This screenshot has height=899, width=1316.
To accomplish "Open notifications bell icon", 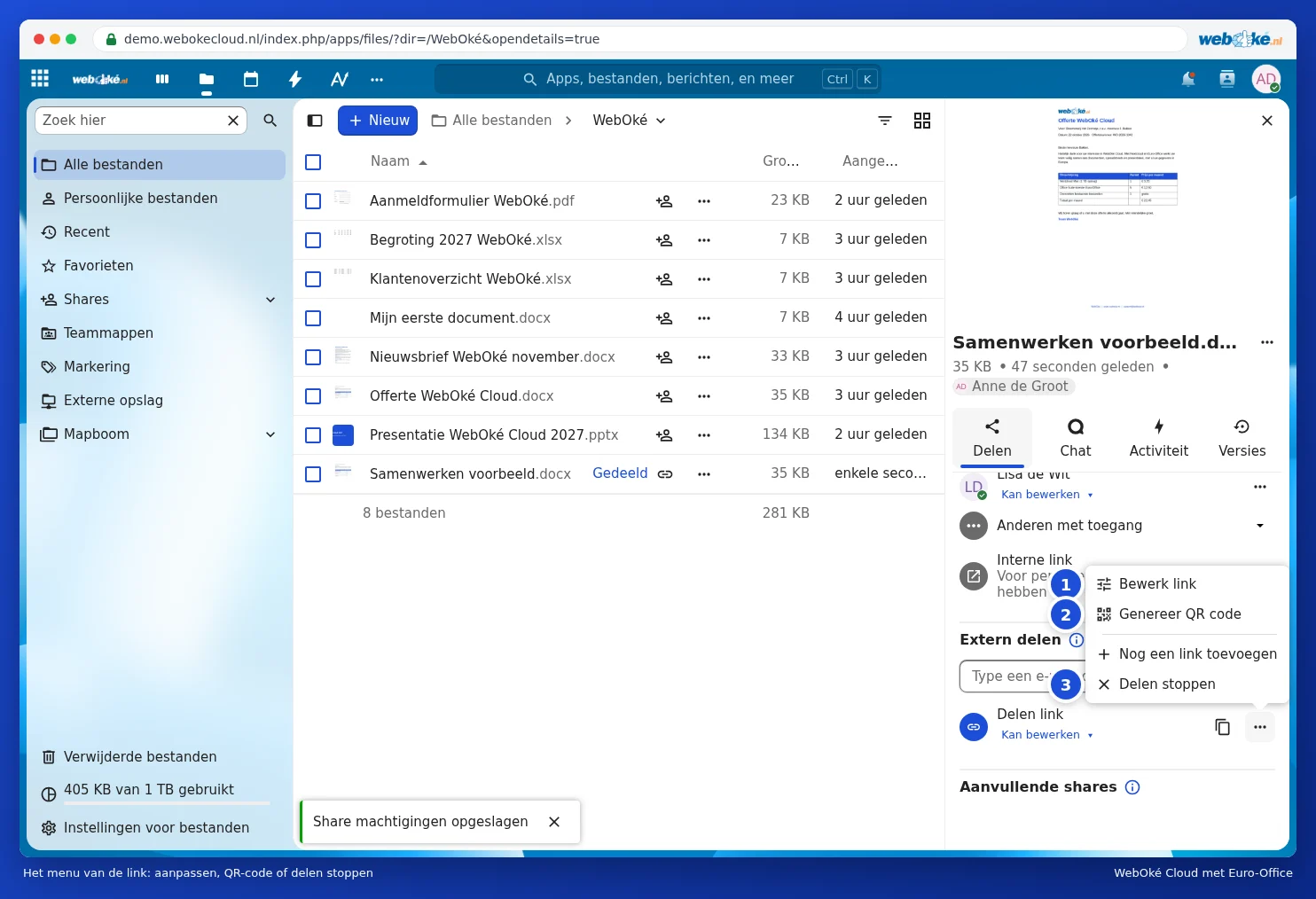I will click(x=1188, y=79).
